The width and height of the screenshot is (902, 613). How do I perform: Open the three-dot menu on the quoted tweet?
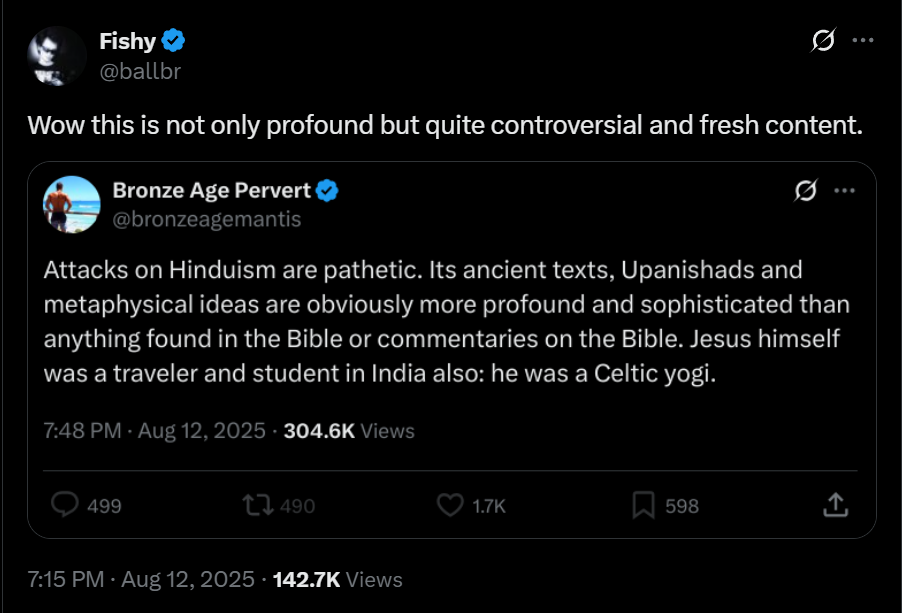(x=844, y=190)
